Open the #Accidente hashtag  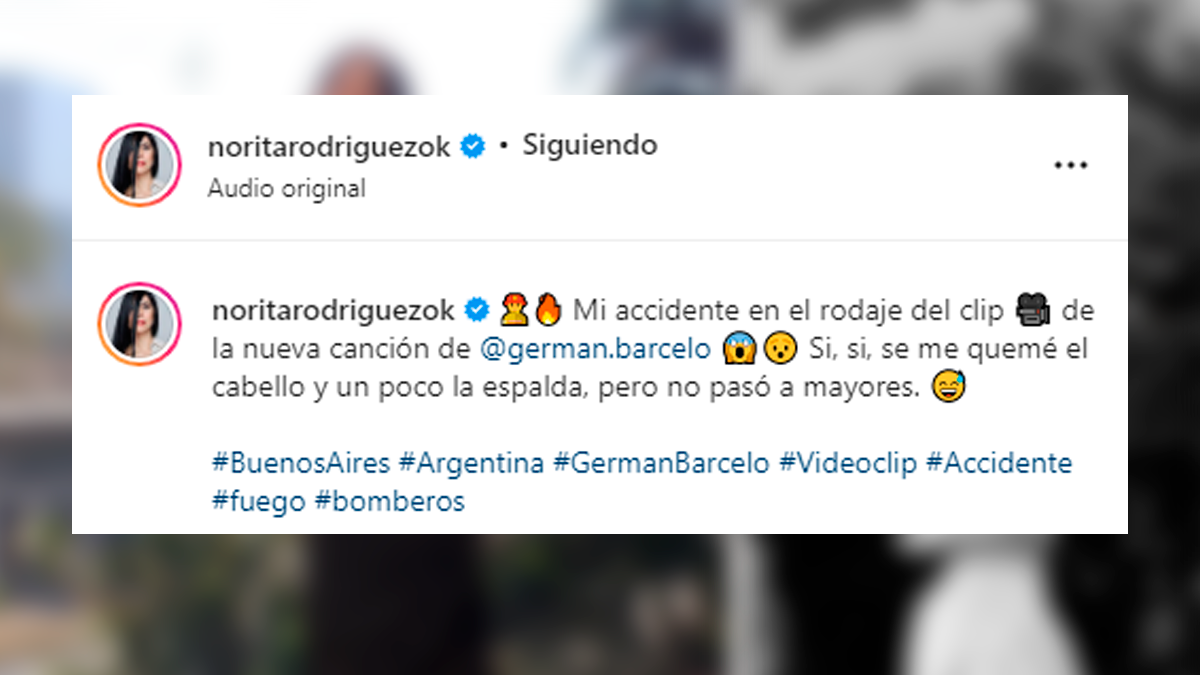click(x=999, y=464)
